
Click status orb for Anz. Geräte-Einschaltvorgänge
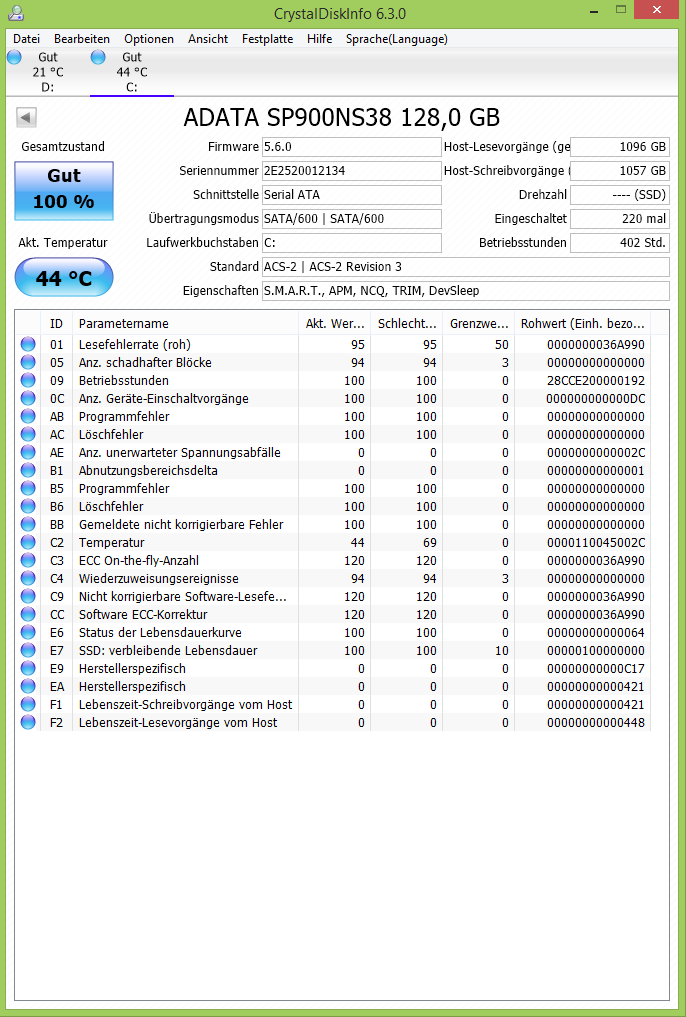click(x=28, y=398)
